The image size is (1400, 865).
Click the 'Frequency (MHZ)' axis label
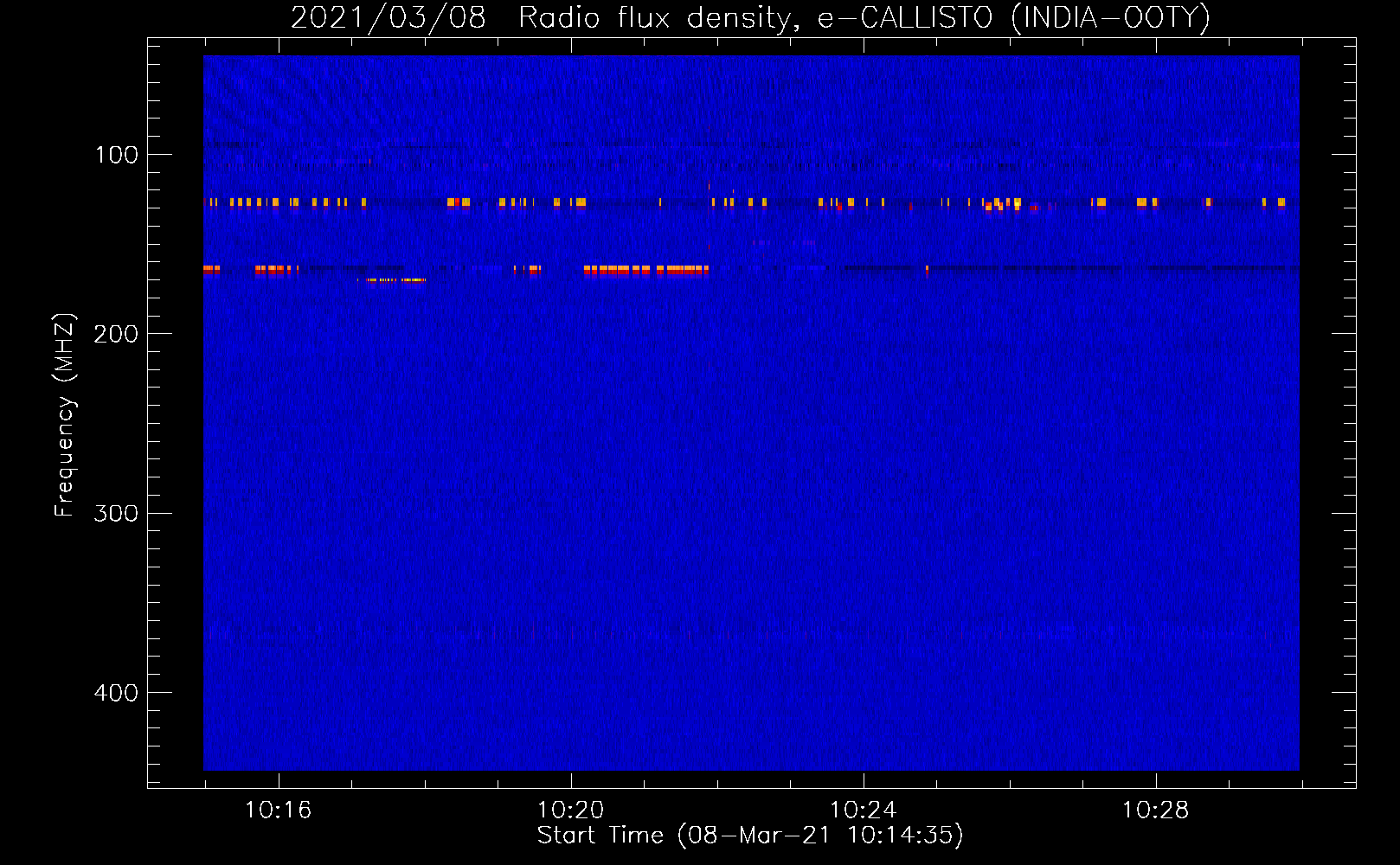click(64, 414)
